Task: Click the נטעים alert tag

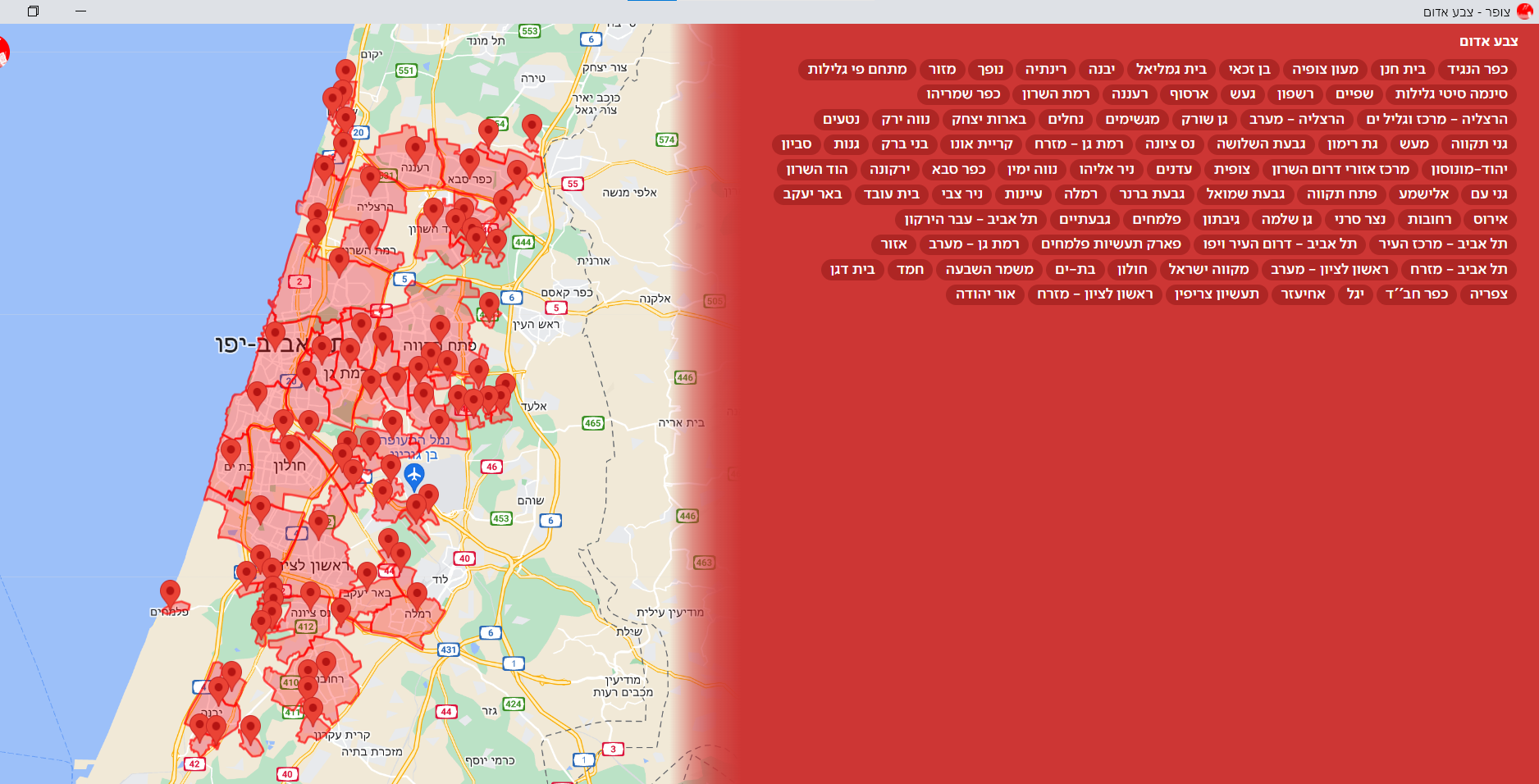Action: click(x=841, y=120)
